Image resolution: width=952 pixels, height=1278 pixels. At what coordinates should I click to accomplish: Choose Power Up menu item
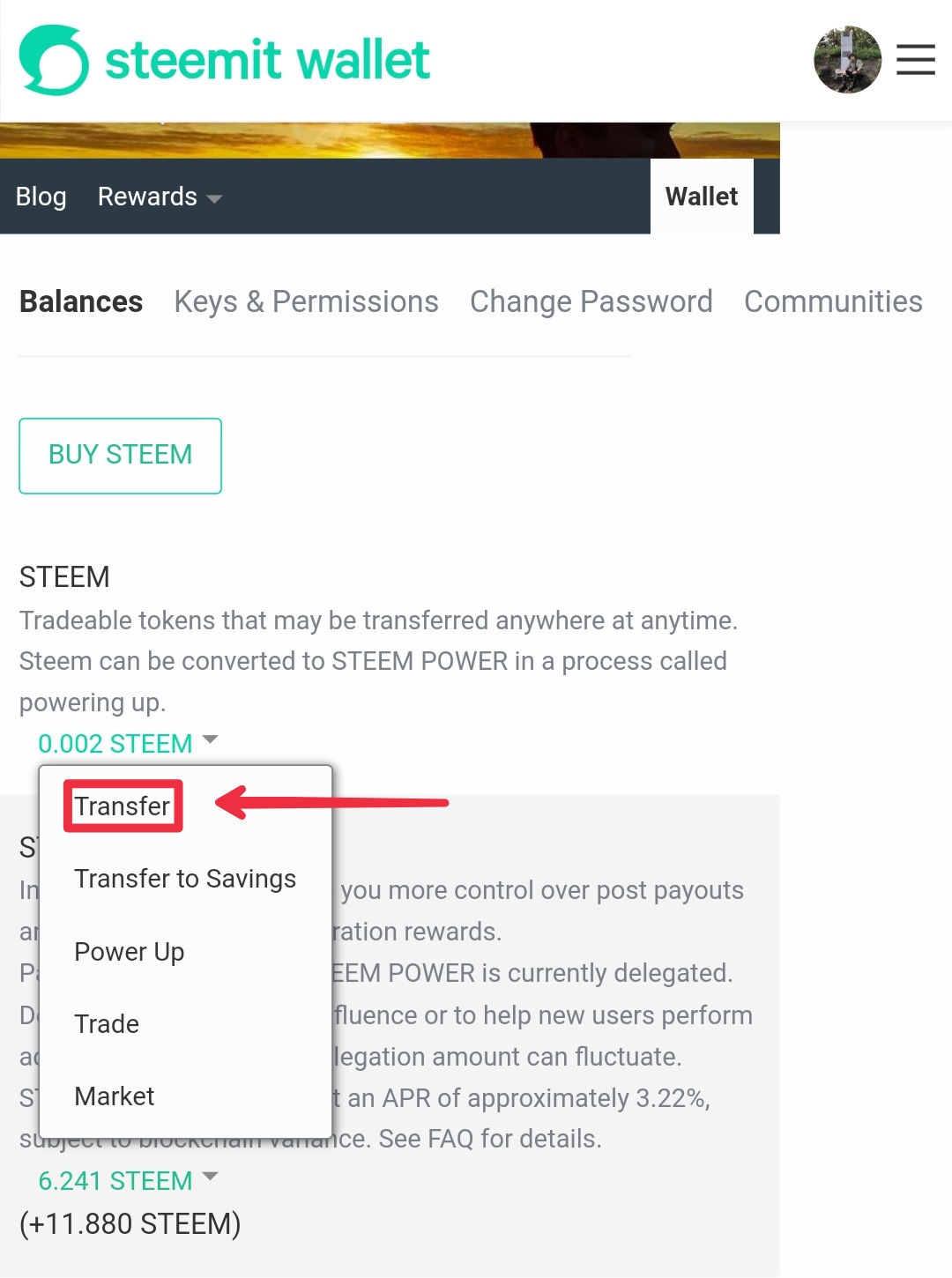(130, 952)
